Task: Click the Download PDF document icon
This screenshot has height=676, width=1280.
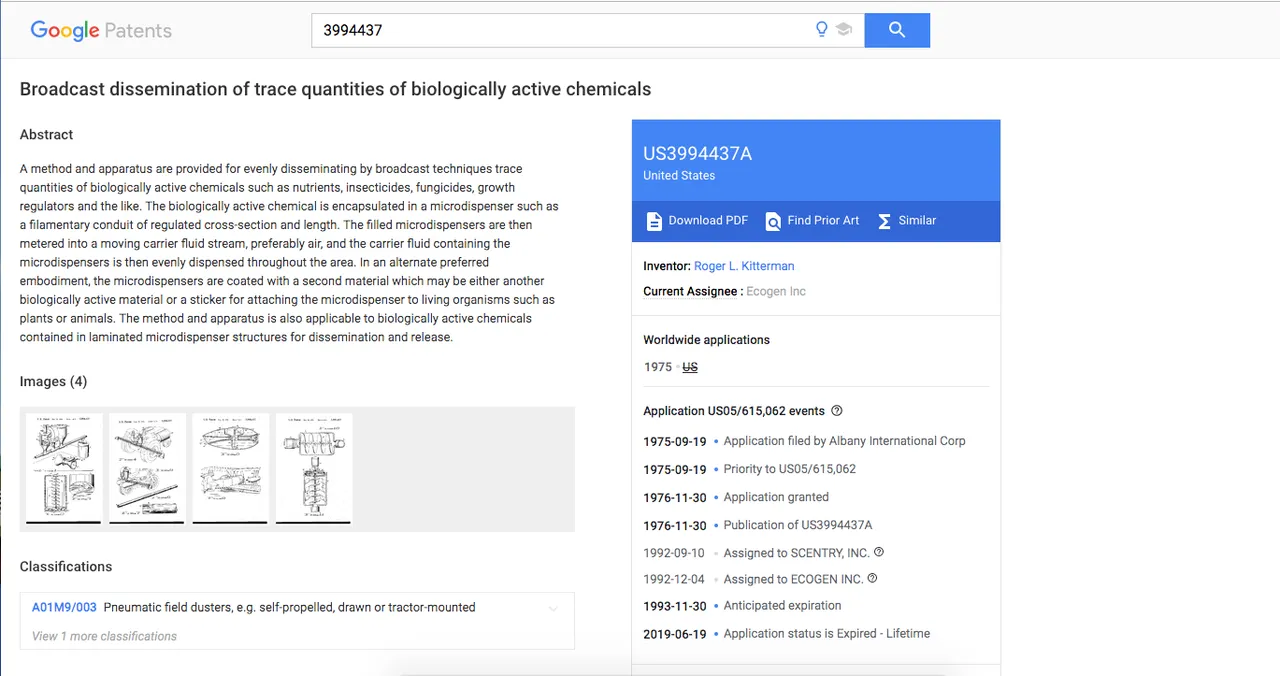Action: pyautogui.click(x=654, y=221)
